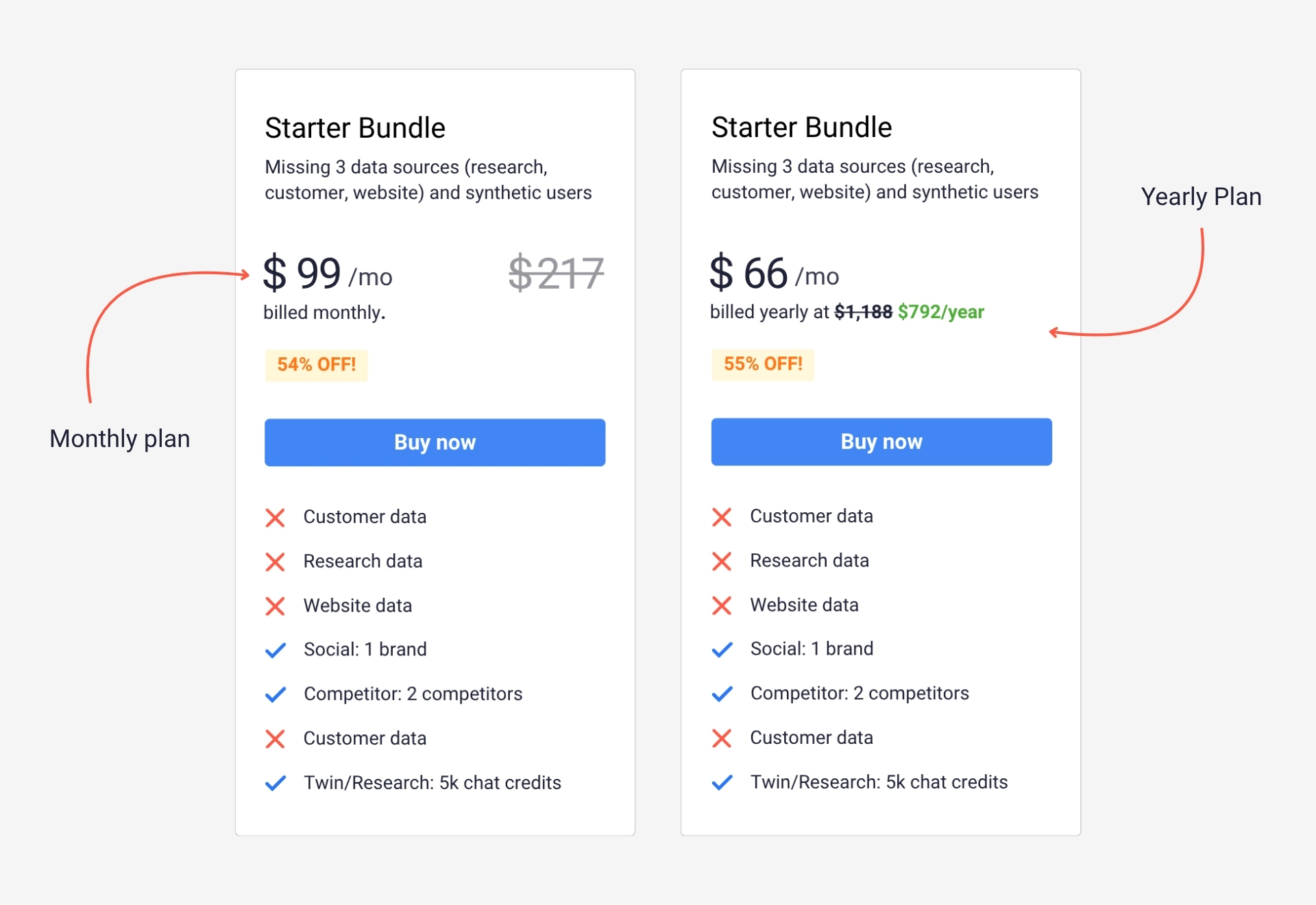This screenshot has width=1316, height=905.
Task: Click the 54% OFF badge
Action: click(316, 365)
